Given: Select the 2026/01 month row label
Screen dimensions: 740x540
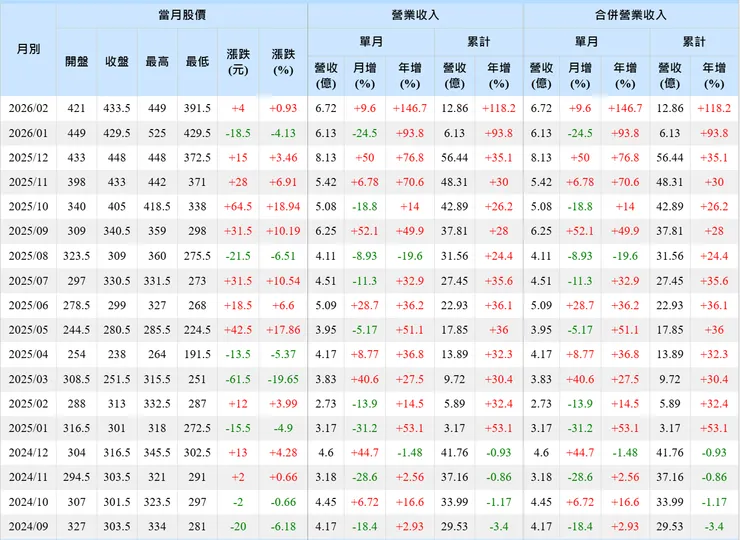Looking at the screenshot, I should point(28,133).
